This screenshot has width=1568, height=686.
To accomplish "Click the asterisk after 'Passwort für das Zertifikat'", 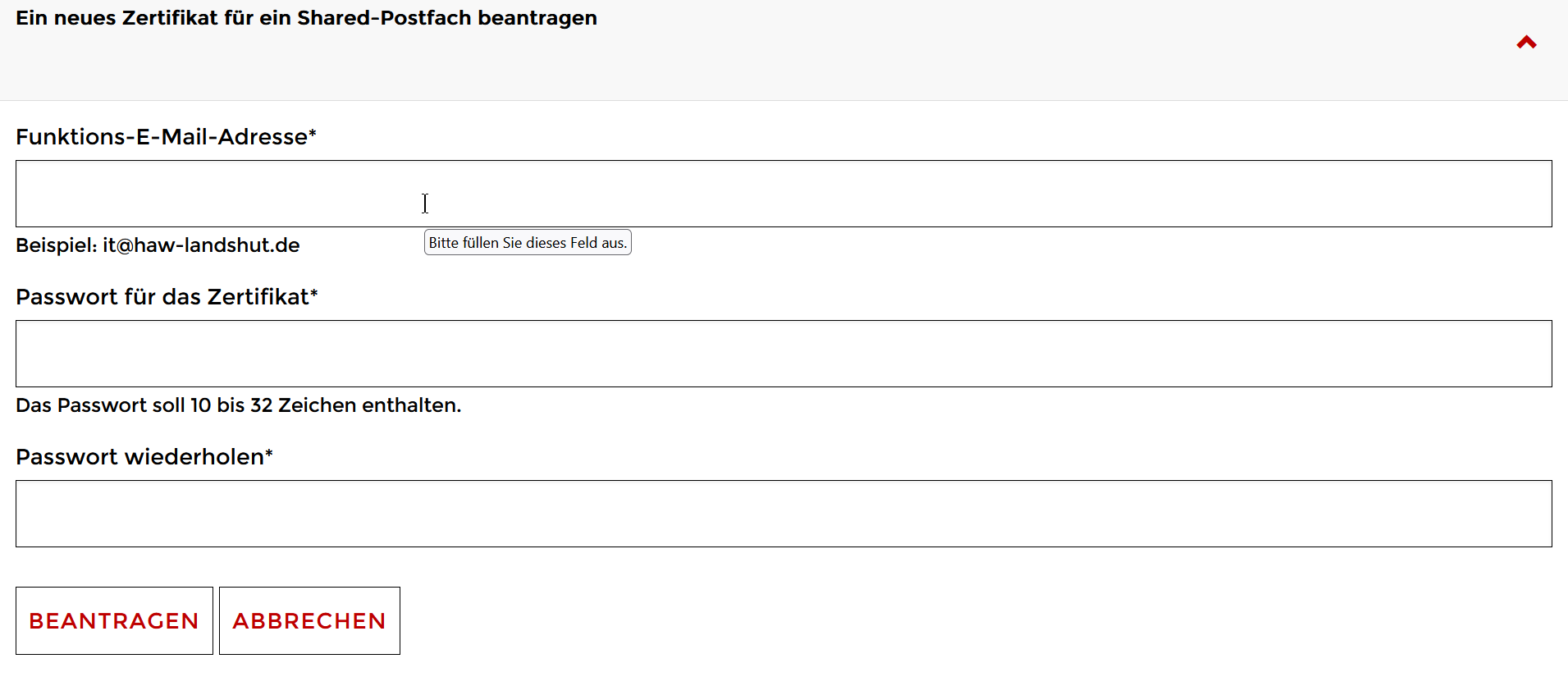I will pyautogui.click(x=314, y=293).
